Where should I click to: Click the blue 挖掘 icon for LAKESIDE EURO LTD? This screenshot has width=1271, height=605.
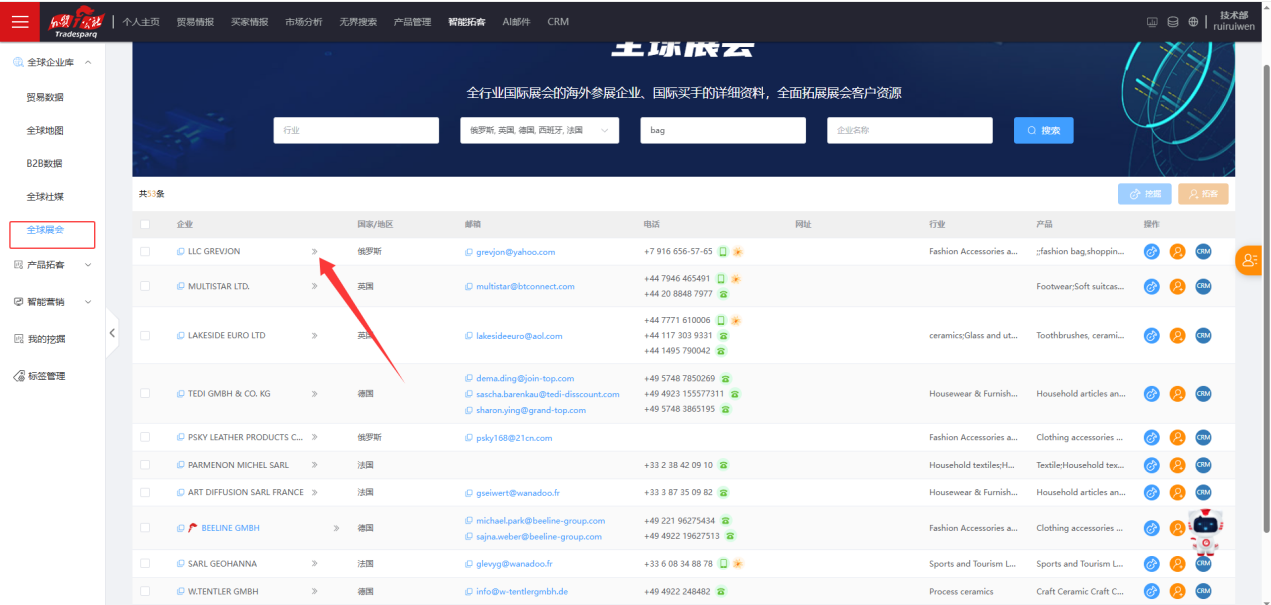[x=1151, y=336]
